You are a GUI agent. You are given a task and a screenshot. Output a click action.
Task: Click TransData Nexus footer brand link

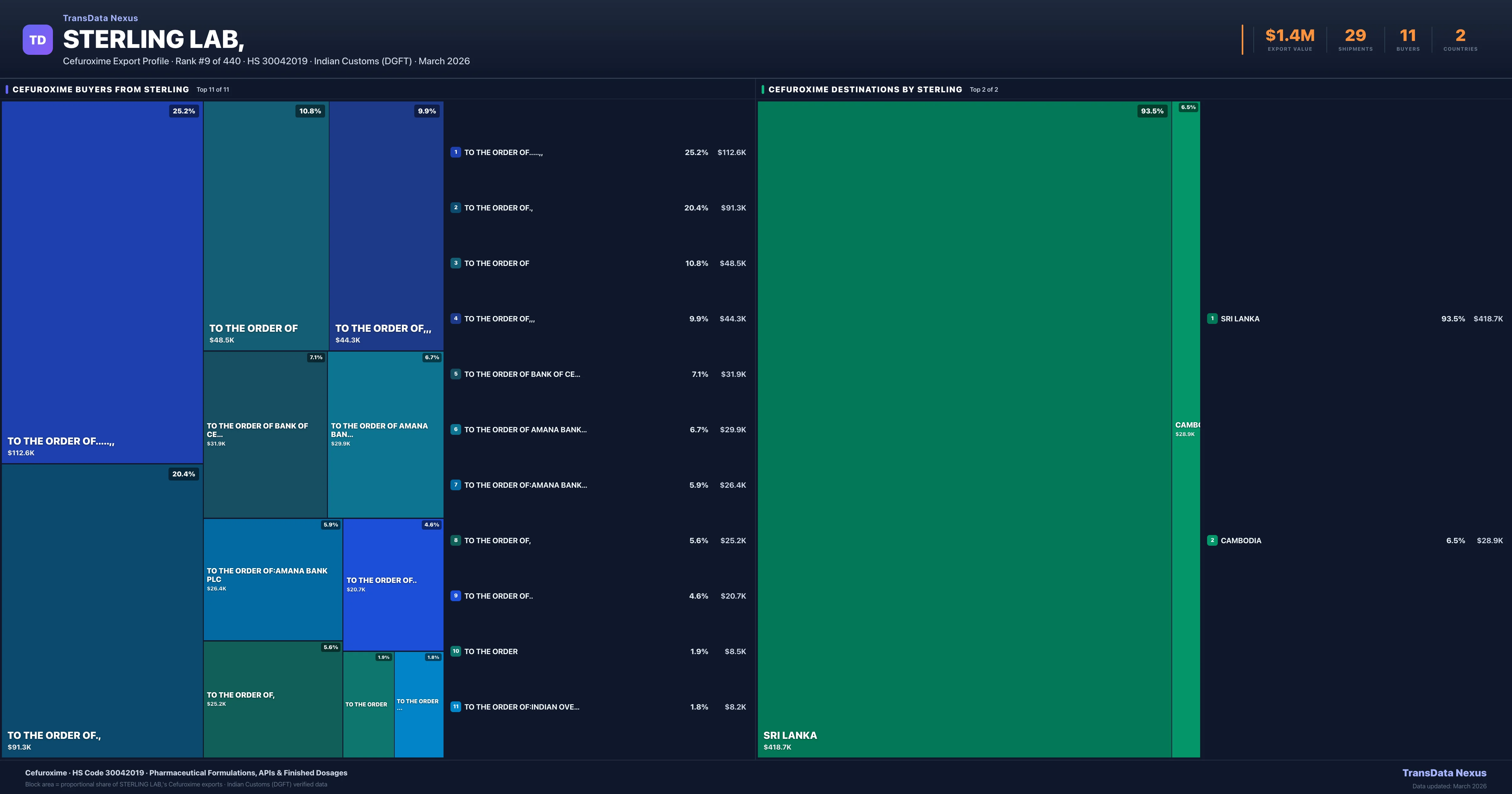click(1444, 773)
